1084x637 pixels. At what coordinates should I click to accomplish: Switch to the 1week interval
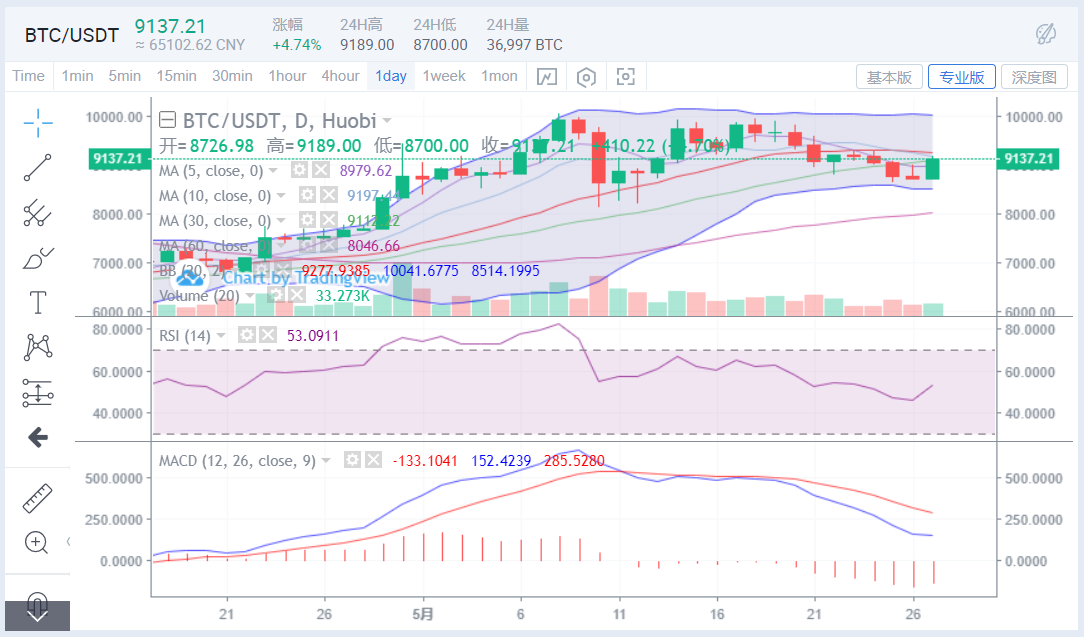coord(444,76)
